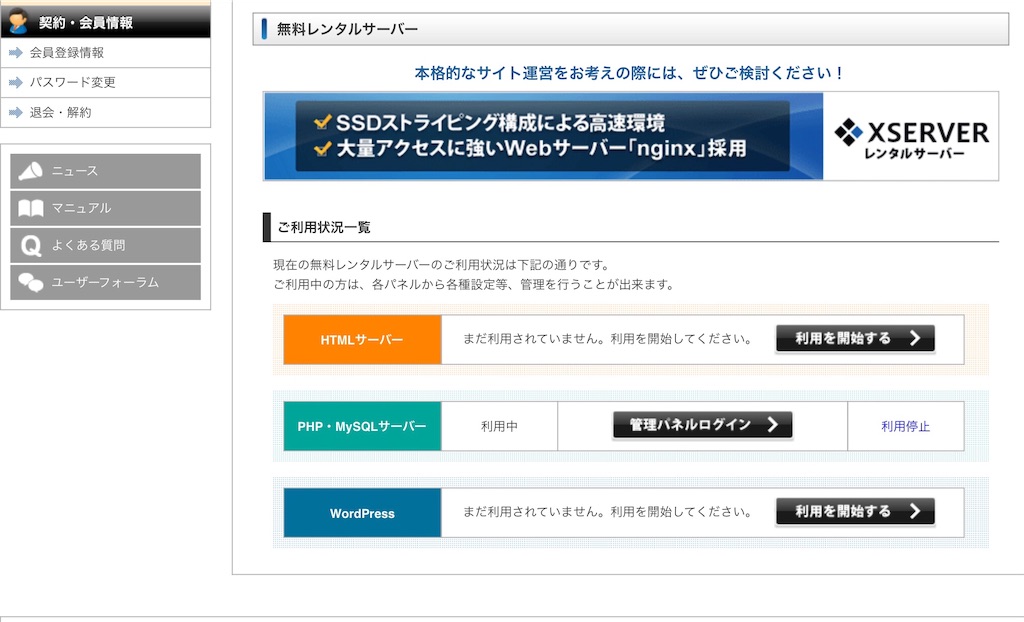Click the chevron on WordPress start button
The width and height of the screenshot is (1024, 622).
[915, 511]
